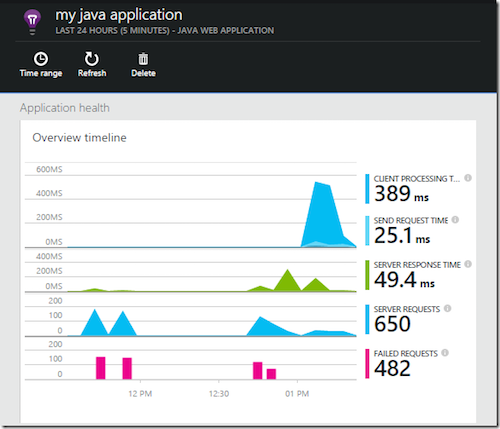Open the 650 server requests tile
Image resolution: width=500 pixels, height=429 pixels.
pyautogui.click(x=392, y=324)
